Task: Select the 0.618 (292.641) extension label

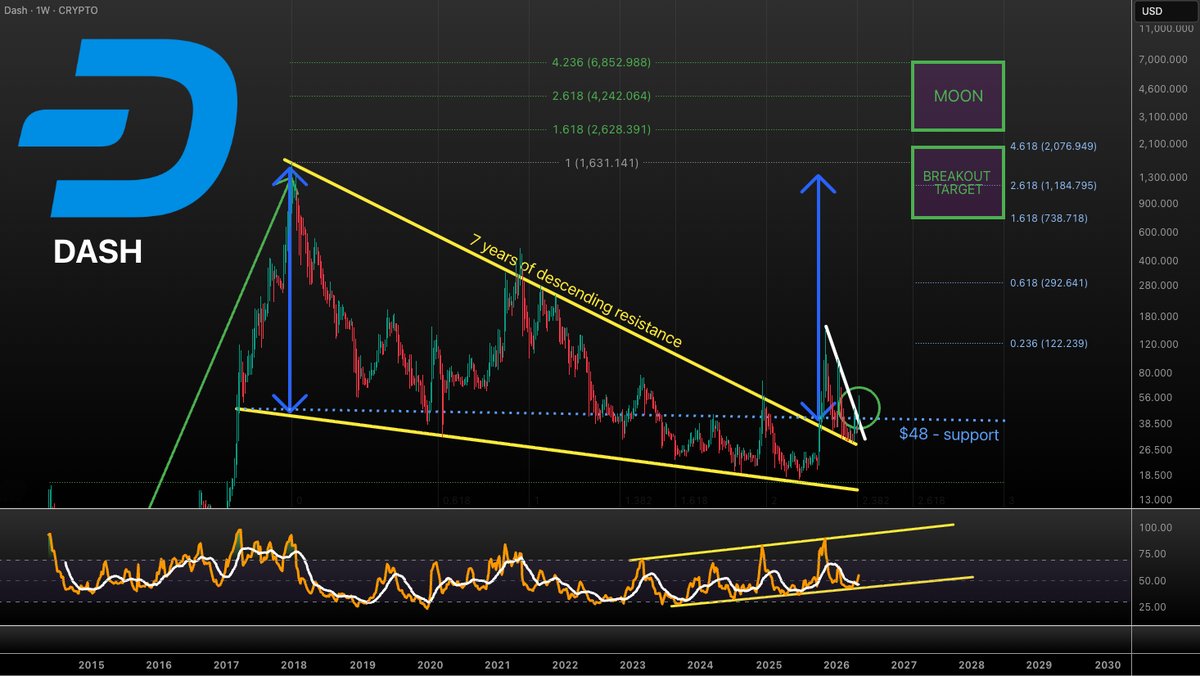Action: [x=1049, y=283]
